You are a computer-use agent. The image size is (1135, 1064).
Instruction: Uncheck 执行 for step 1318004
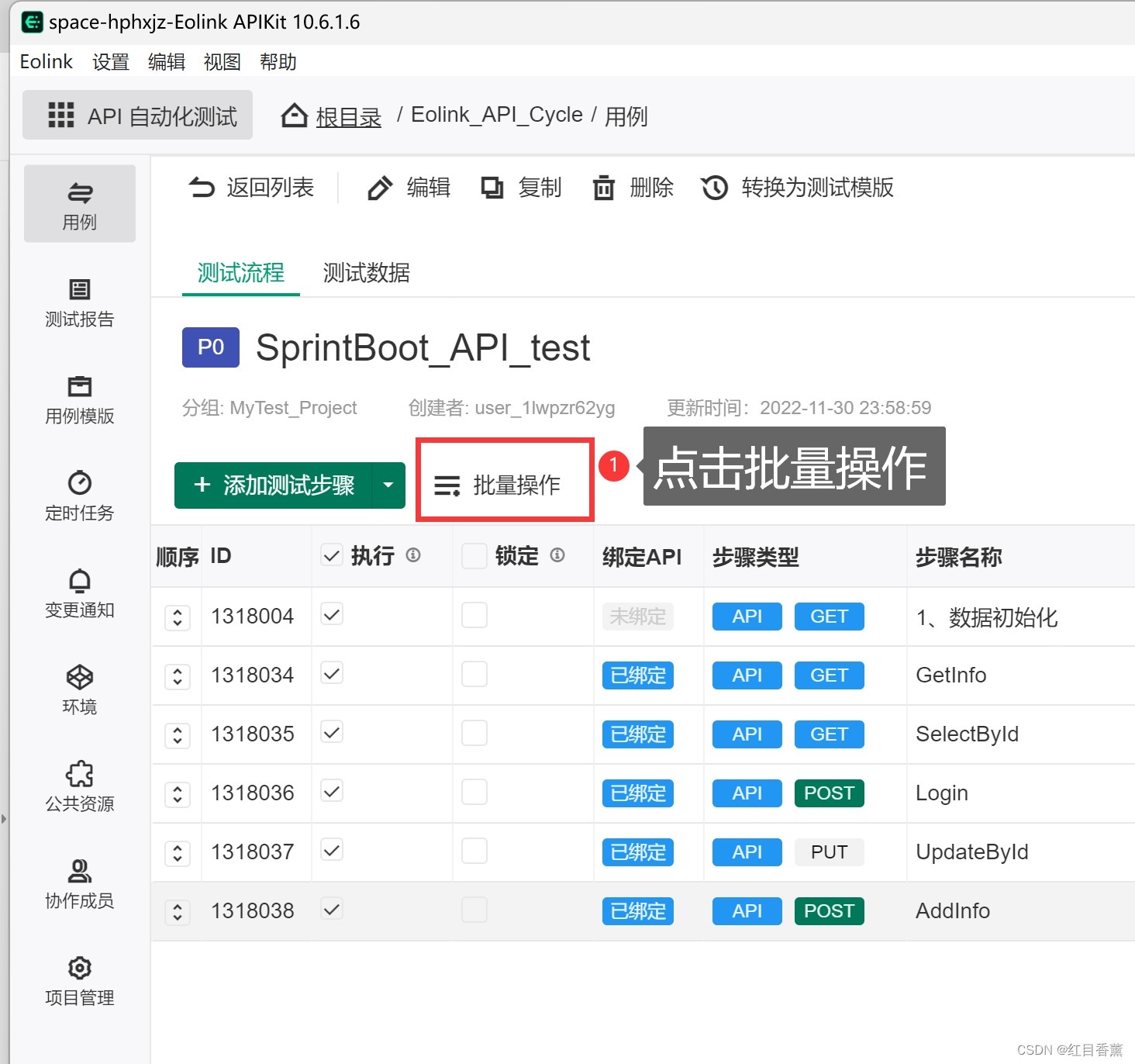(332, 614)
